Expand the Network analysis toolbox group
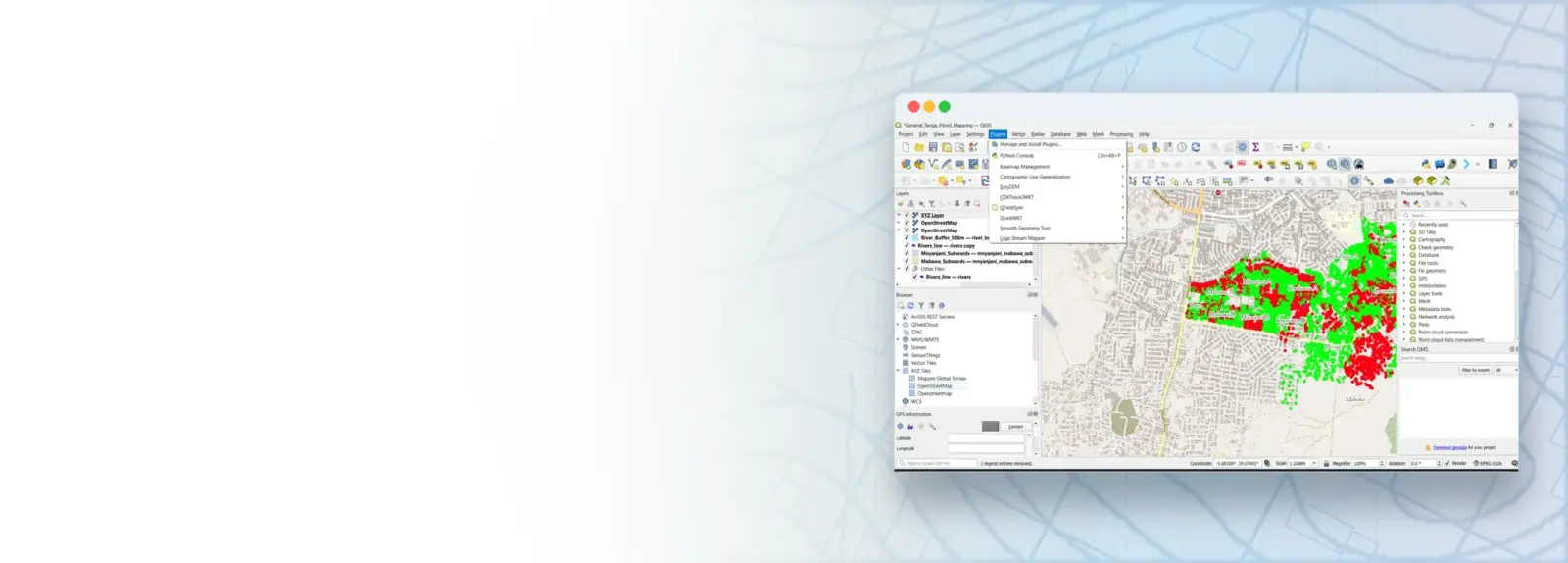The height and width of the screenshot is (563, 1568). pyautogui.click(x=1404, y=317)
